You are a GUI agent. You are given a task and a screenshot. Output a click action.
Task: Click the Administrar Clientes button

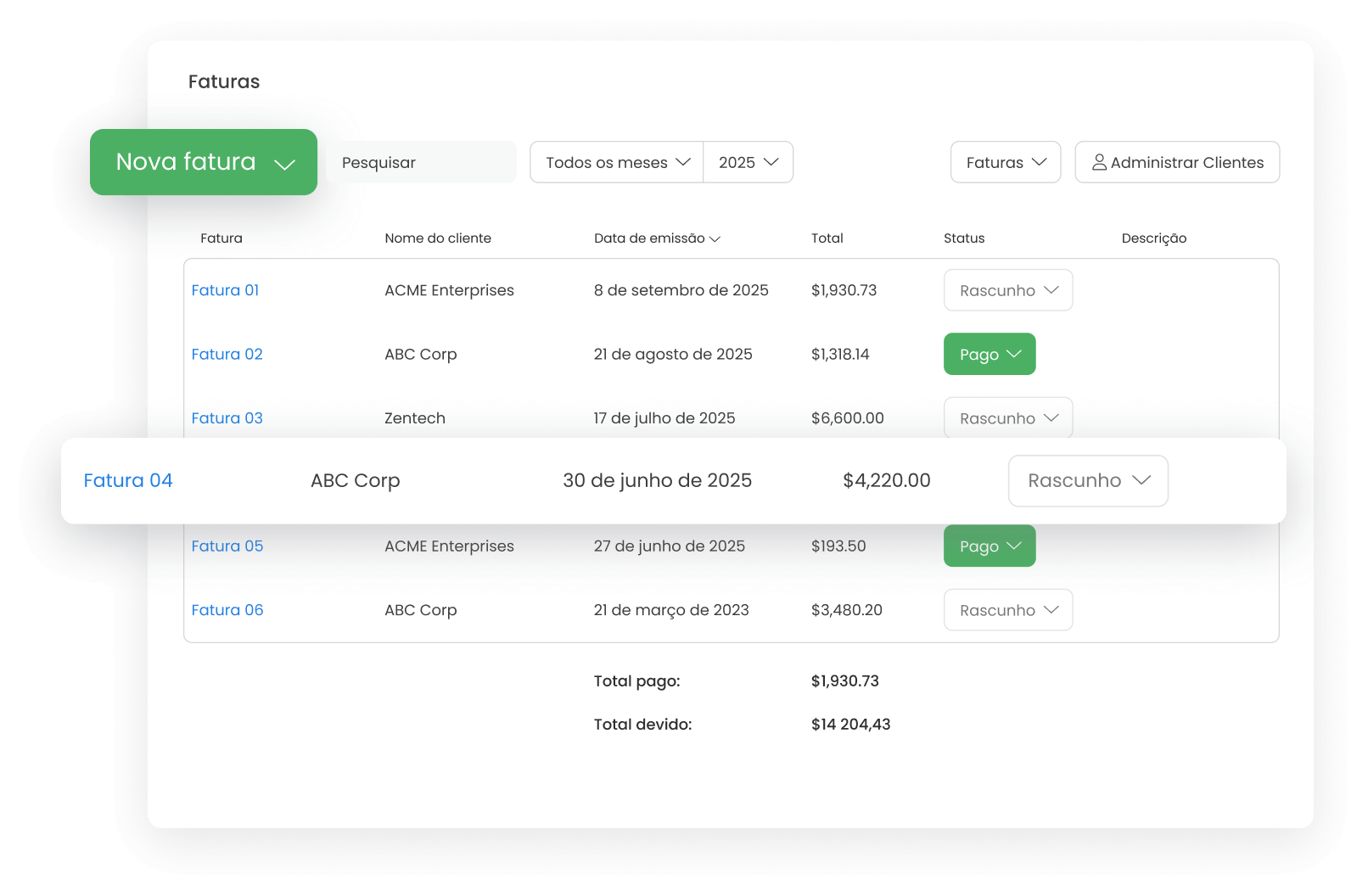(x=1177, y=162)
